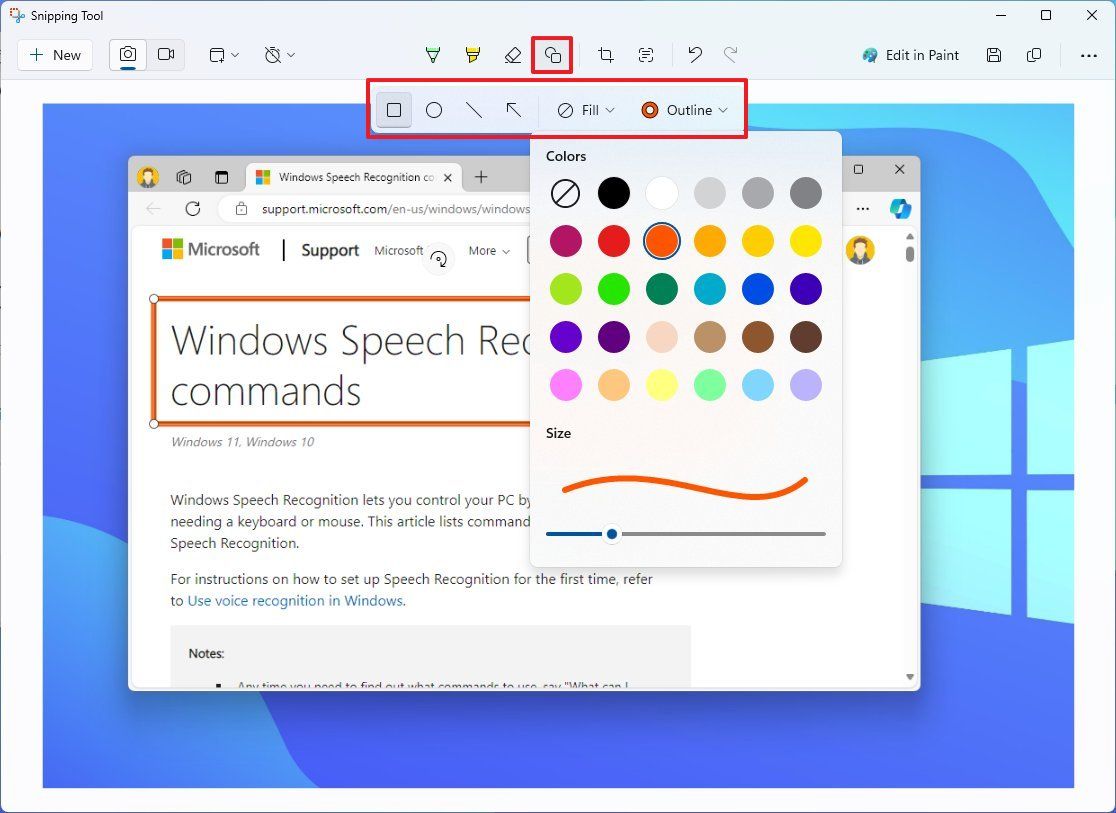The height and width of the screenshot is (813, 1116).
Task: Pick the white outline color
Action: point(662,193)
